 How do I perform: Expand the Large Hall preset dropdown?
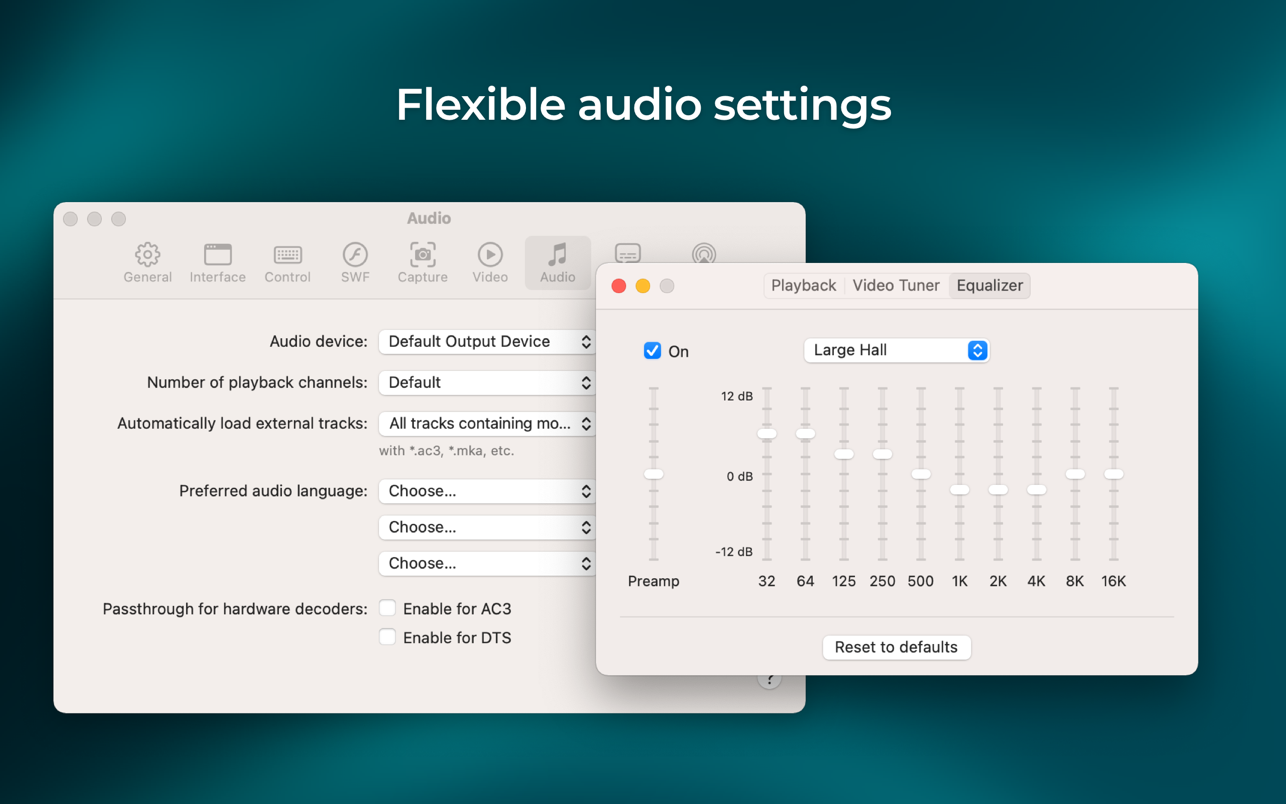coord(896,350)
